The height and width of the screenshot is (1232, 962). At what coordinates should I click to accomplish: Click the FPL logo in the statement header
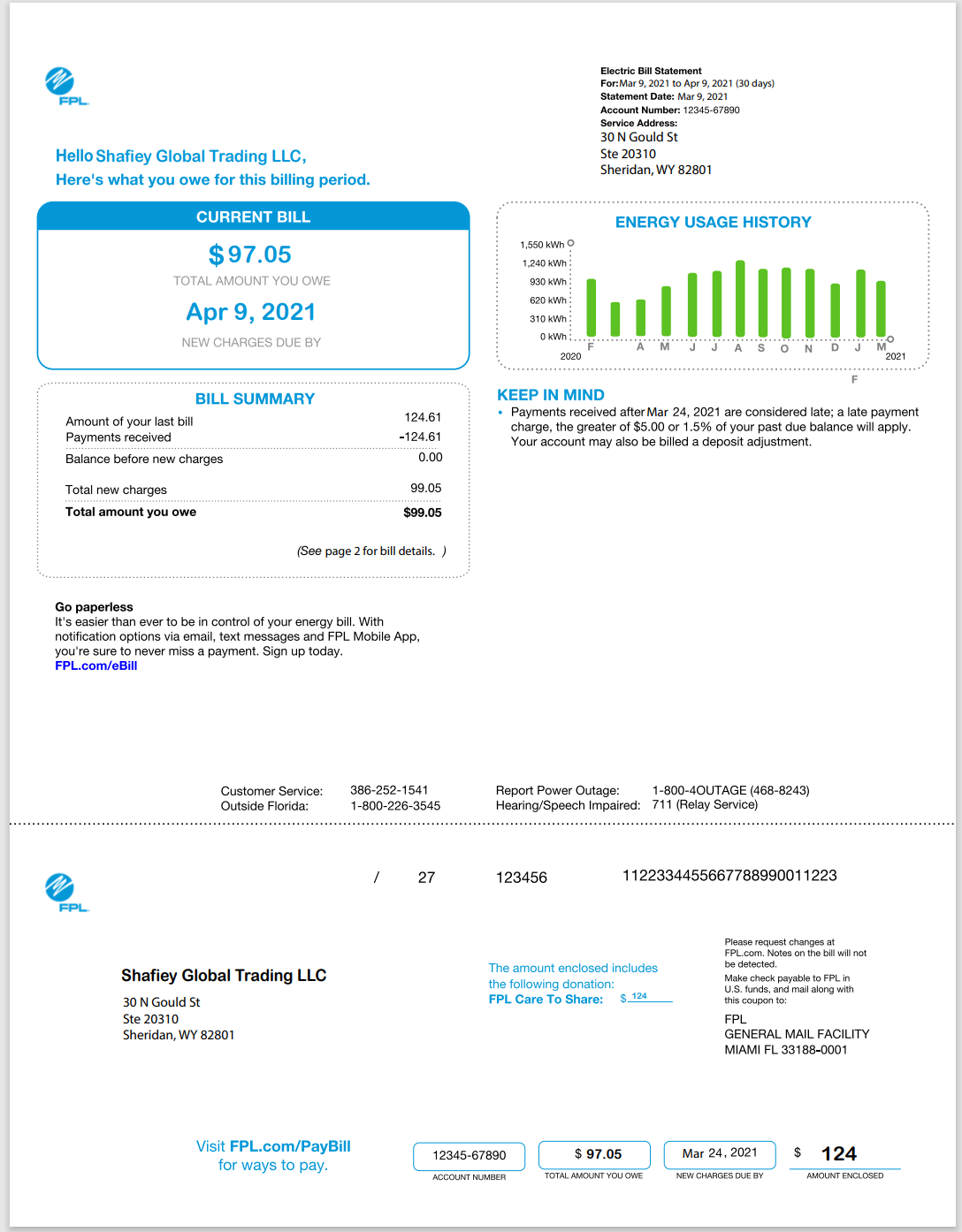tap(66, 86)
